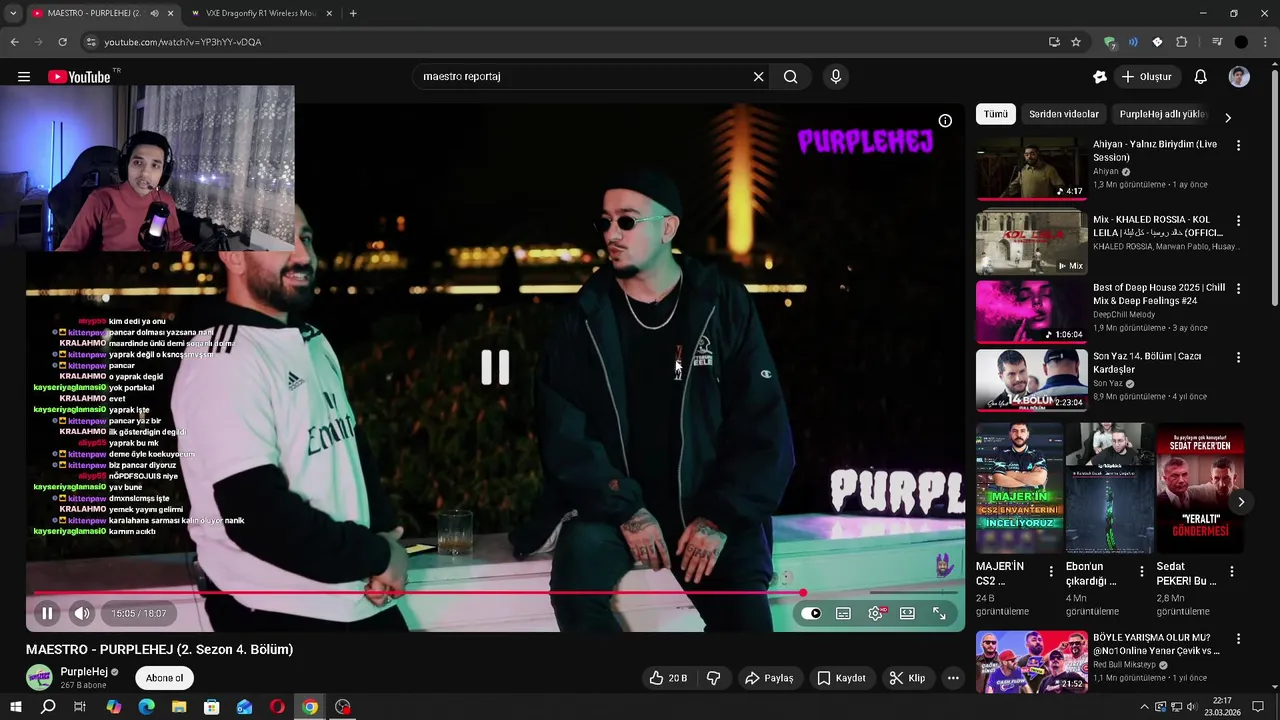Toggle the autoplay switch in the player
This screenshot has width=1280, height=720.
pyautogui.click(x=811, y=613)
